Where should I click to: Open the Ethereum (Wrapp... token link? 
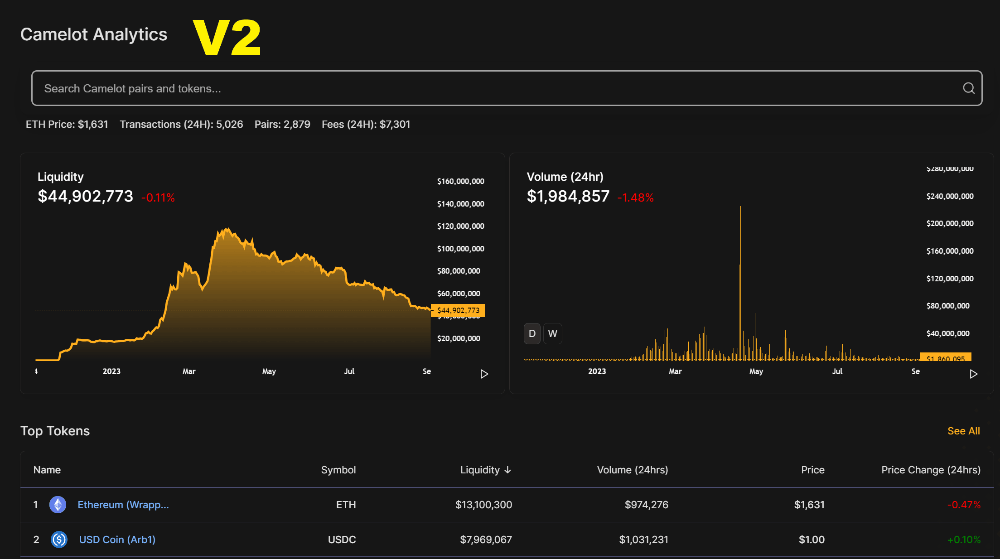[123, 505]
